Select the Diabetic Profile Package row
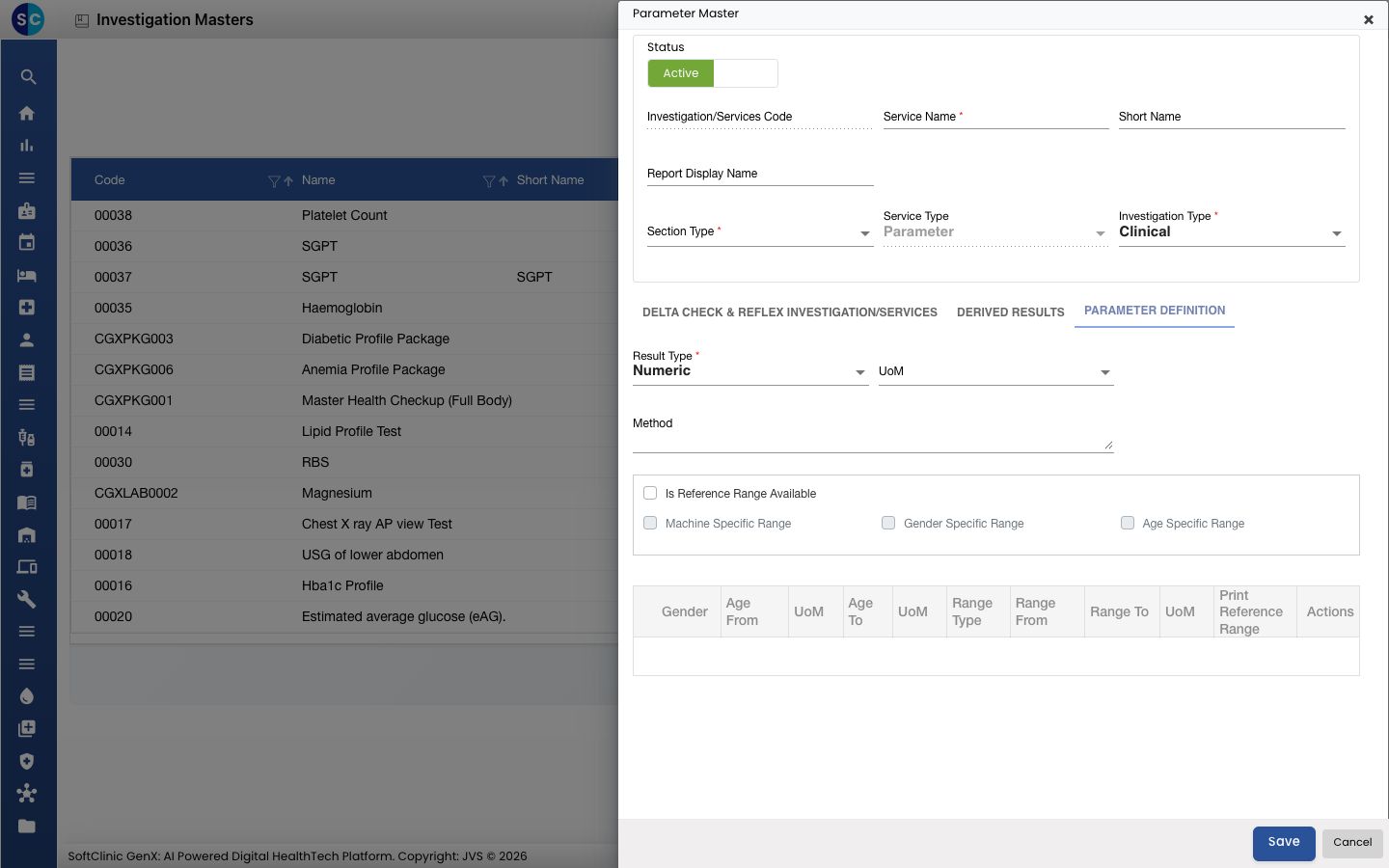1389x868 pixels. point(344,339)
